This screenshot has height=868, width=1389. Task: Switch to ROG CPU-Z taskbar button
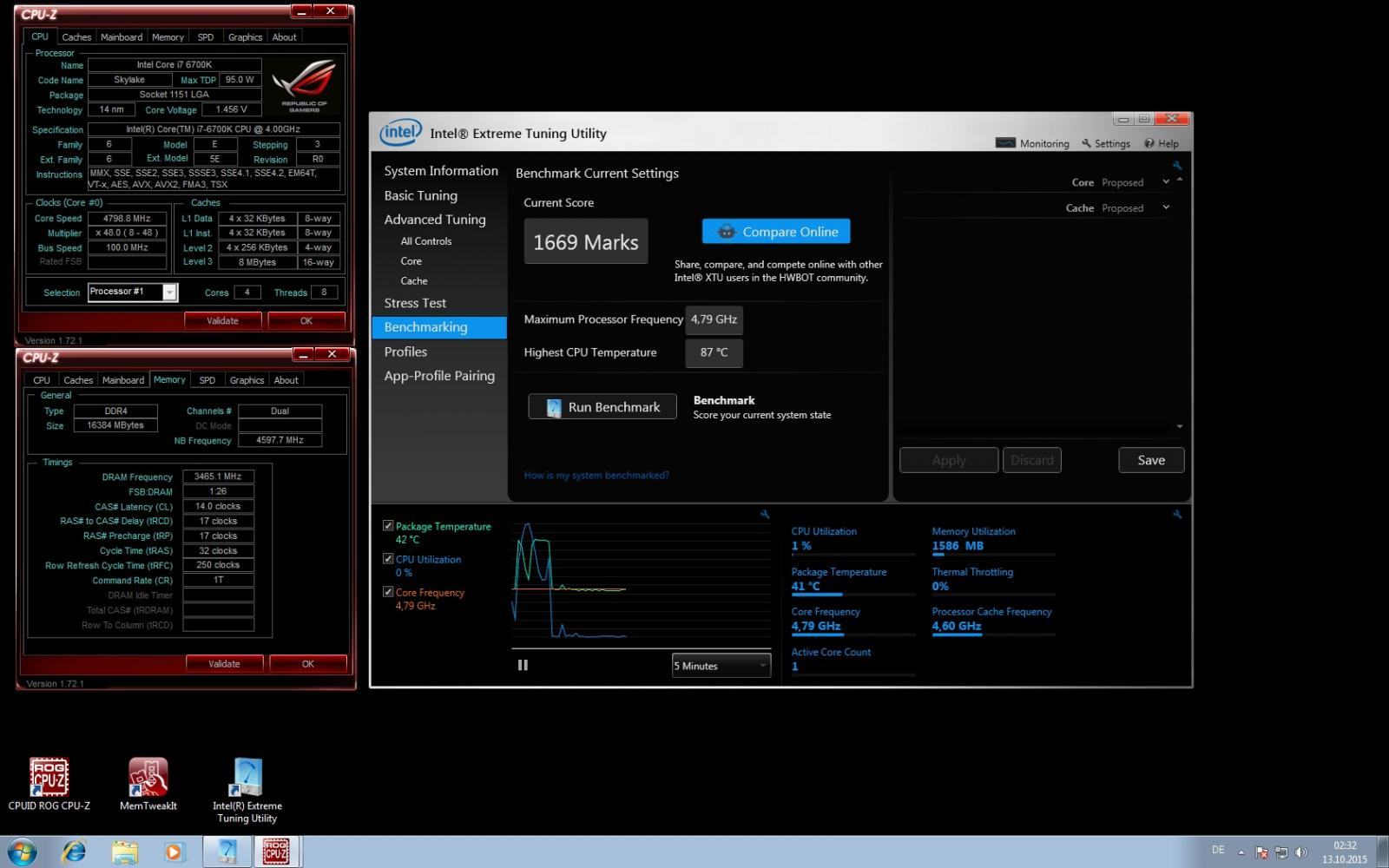tap(276, 852)
